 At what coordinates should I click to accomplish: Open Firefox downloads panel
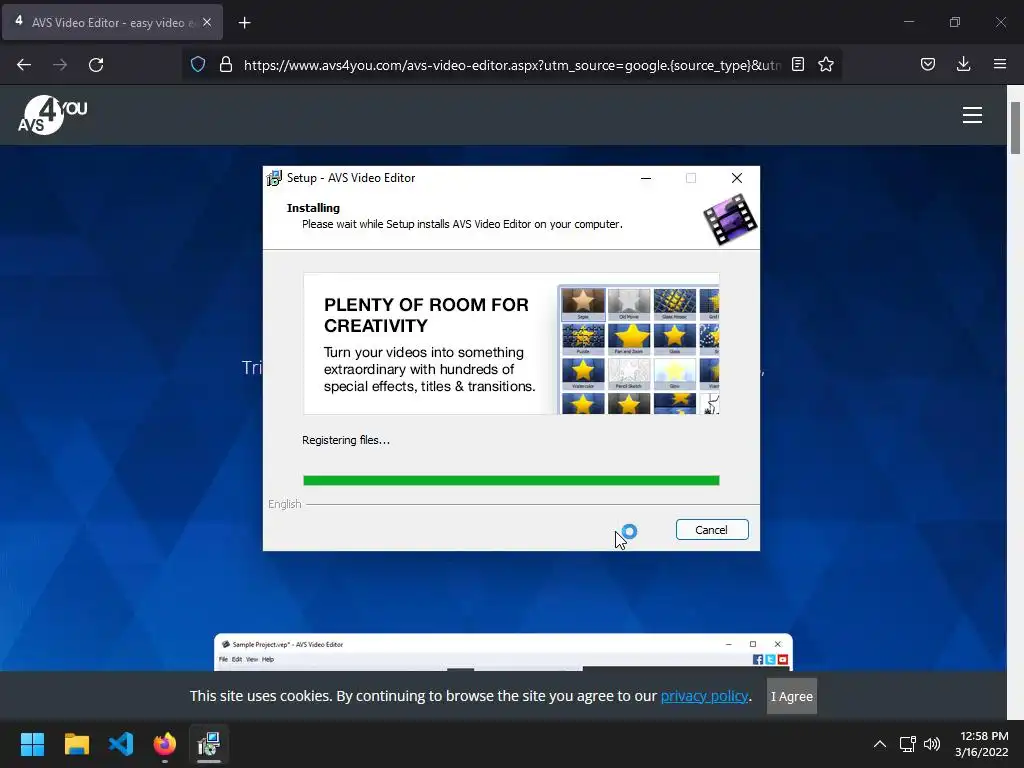coord(963,65)
